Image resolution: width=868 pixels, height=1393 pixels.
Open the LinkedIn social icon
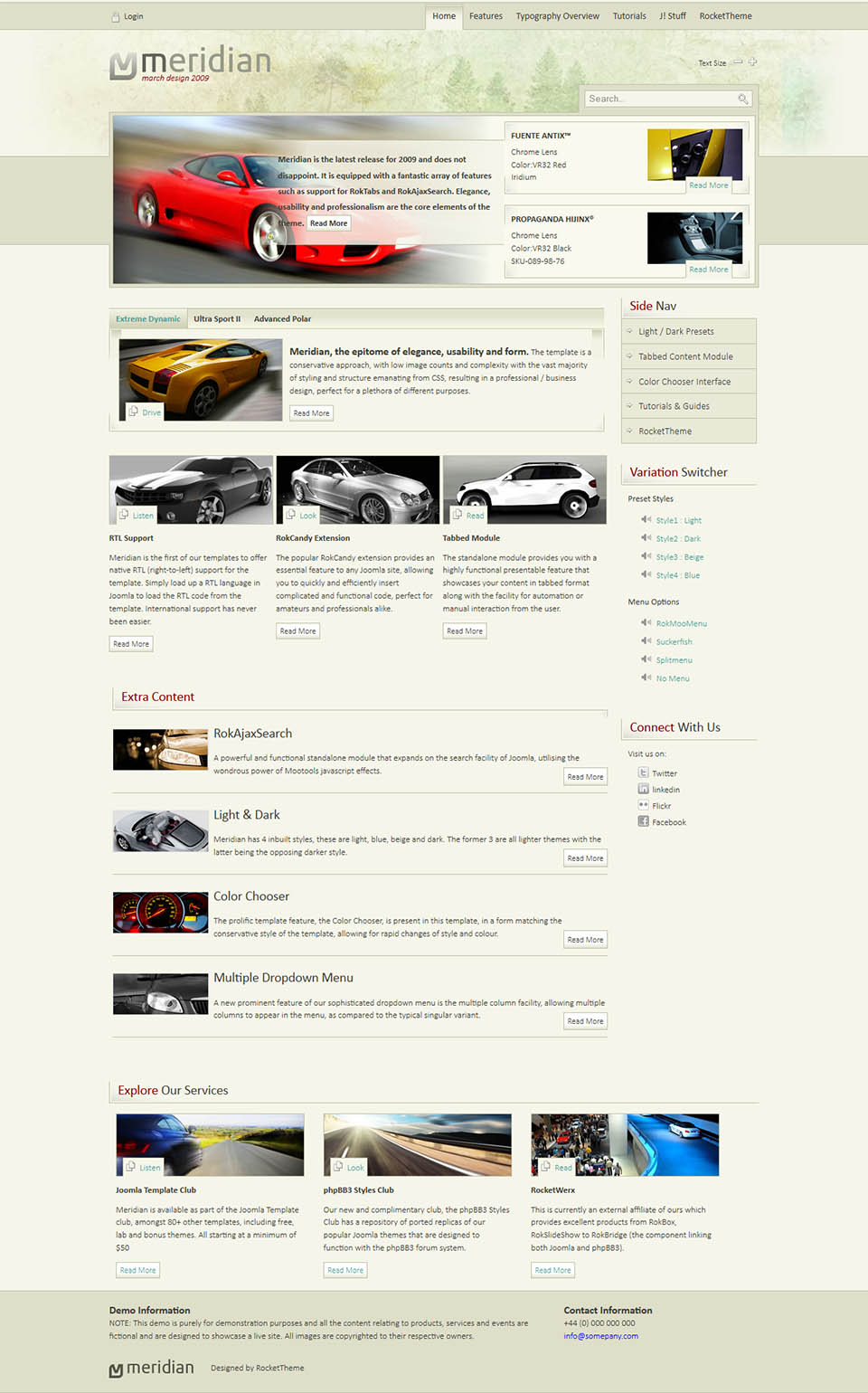tap(644, 789)
